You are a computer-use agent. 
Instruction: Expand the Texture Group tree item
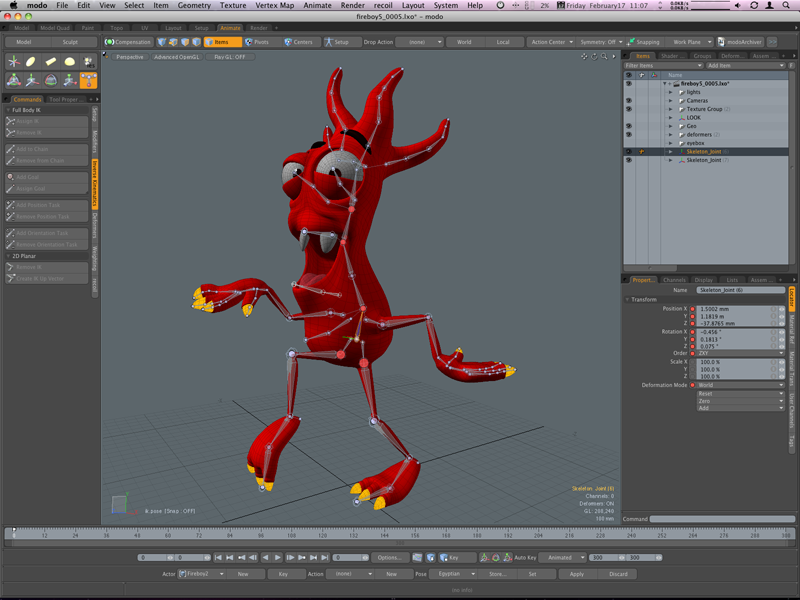click(x=670, y=109)
